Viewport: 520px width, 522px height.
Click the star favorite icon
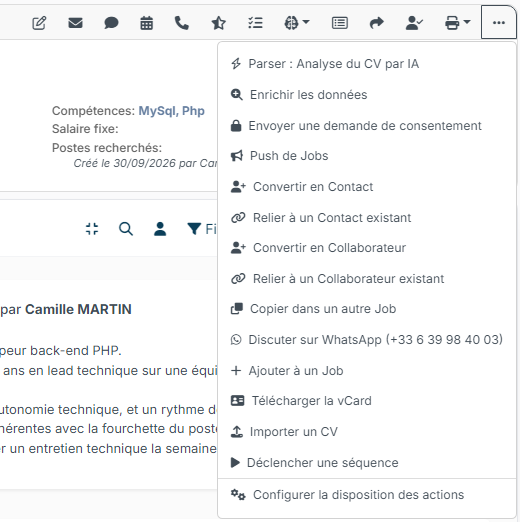click(x=219, y=23)
